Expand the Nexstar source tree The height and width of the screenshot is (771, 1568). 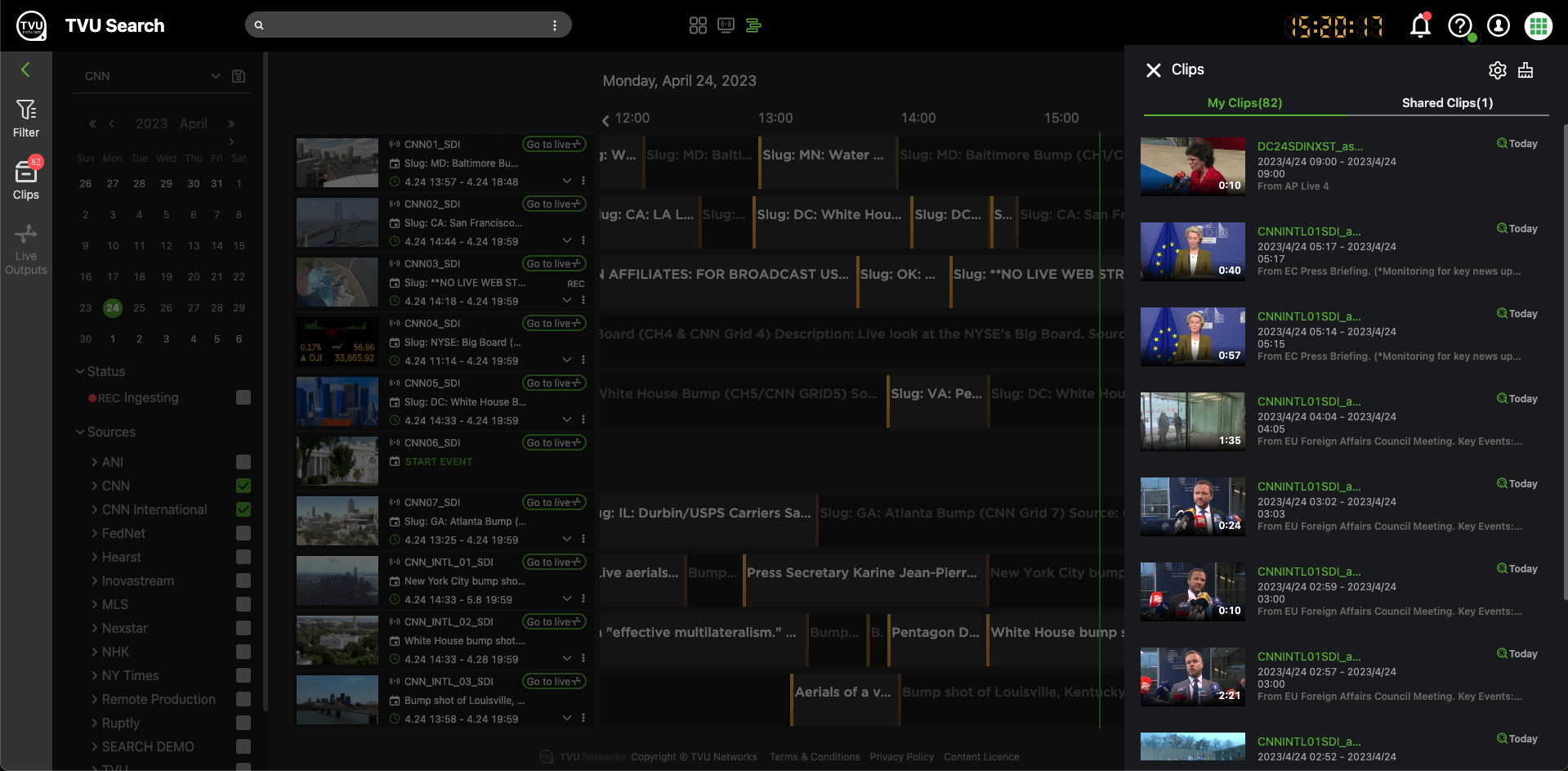(x=95, y=628)
